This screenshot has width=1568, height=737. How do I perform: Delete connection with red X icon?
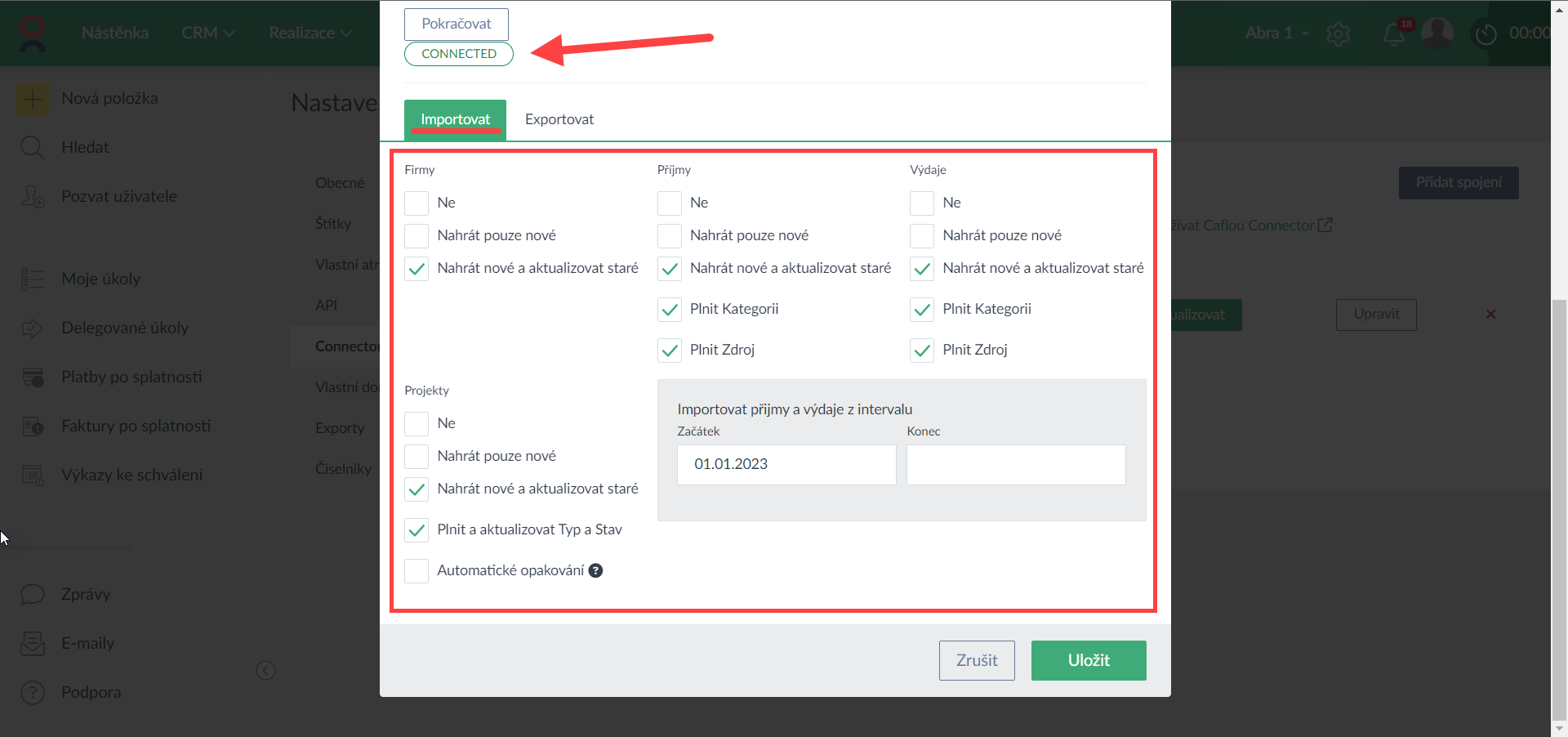pos(1490,314)
